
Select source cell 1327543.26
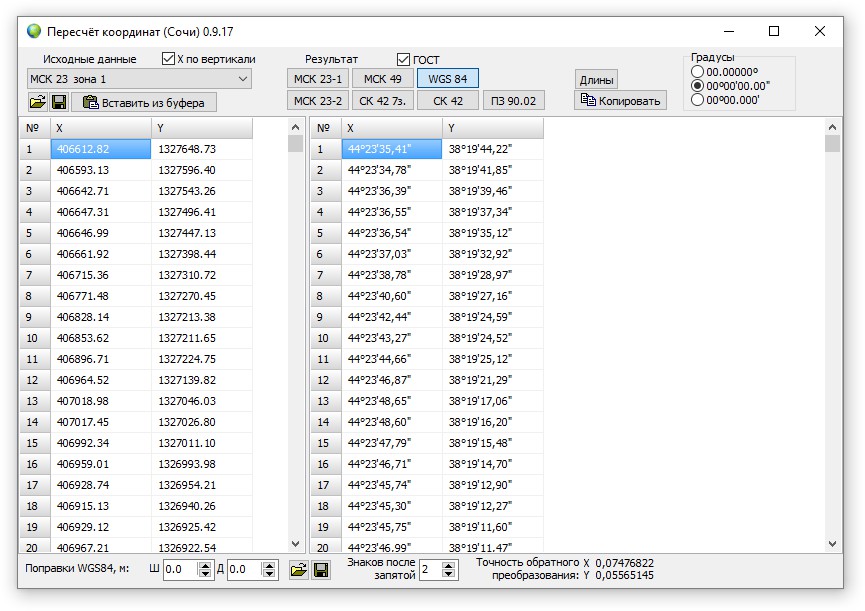pos(202,191)
